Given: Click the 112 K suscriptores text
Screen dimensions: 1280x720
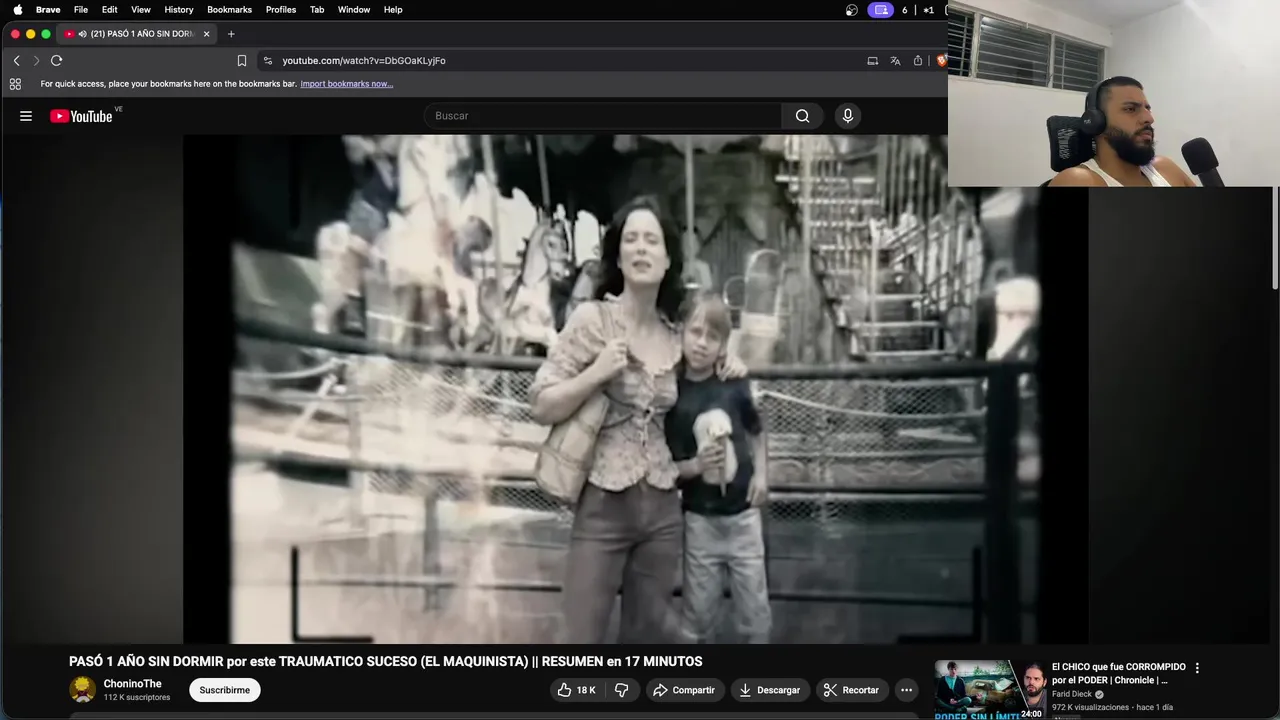Looking at the screenshot, I should [137, 697].
